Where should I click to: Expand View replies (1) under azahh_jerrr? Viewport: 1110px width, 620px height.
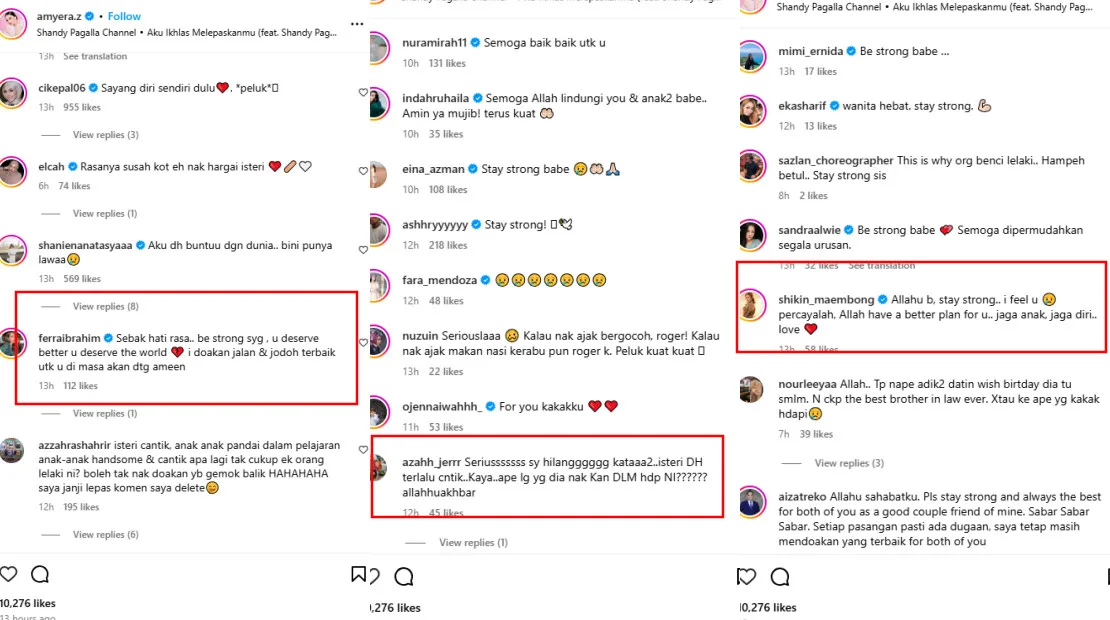tap(473, 543)
